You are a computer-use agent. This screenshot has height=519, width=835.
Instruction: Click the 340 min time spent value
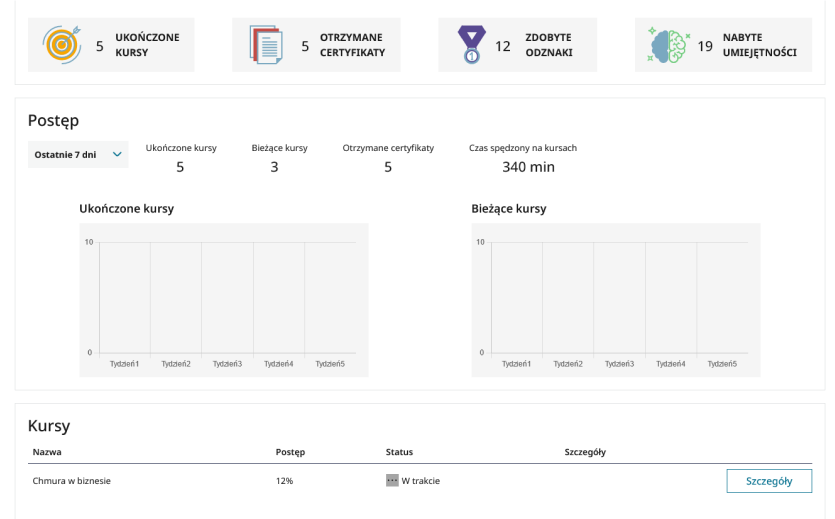(528, 167)
